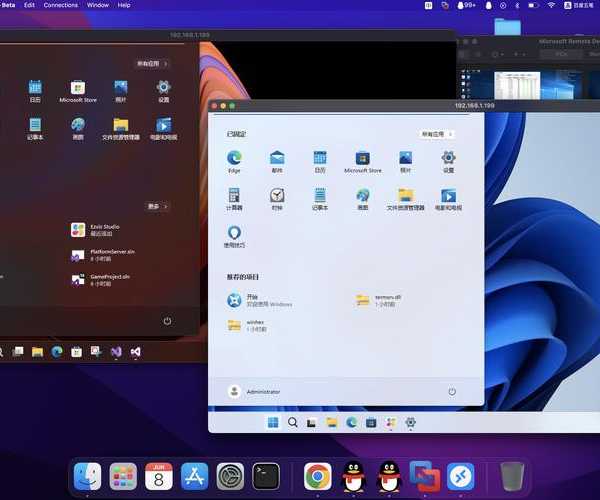The height and width of the screenshot is (500, 600).
Task: Launch Paint from the light Start menu
Action: click(362, 199)
